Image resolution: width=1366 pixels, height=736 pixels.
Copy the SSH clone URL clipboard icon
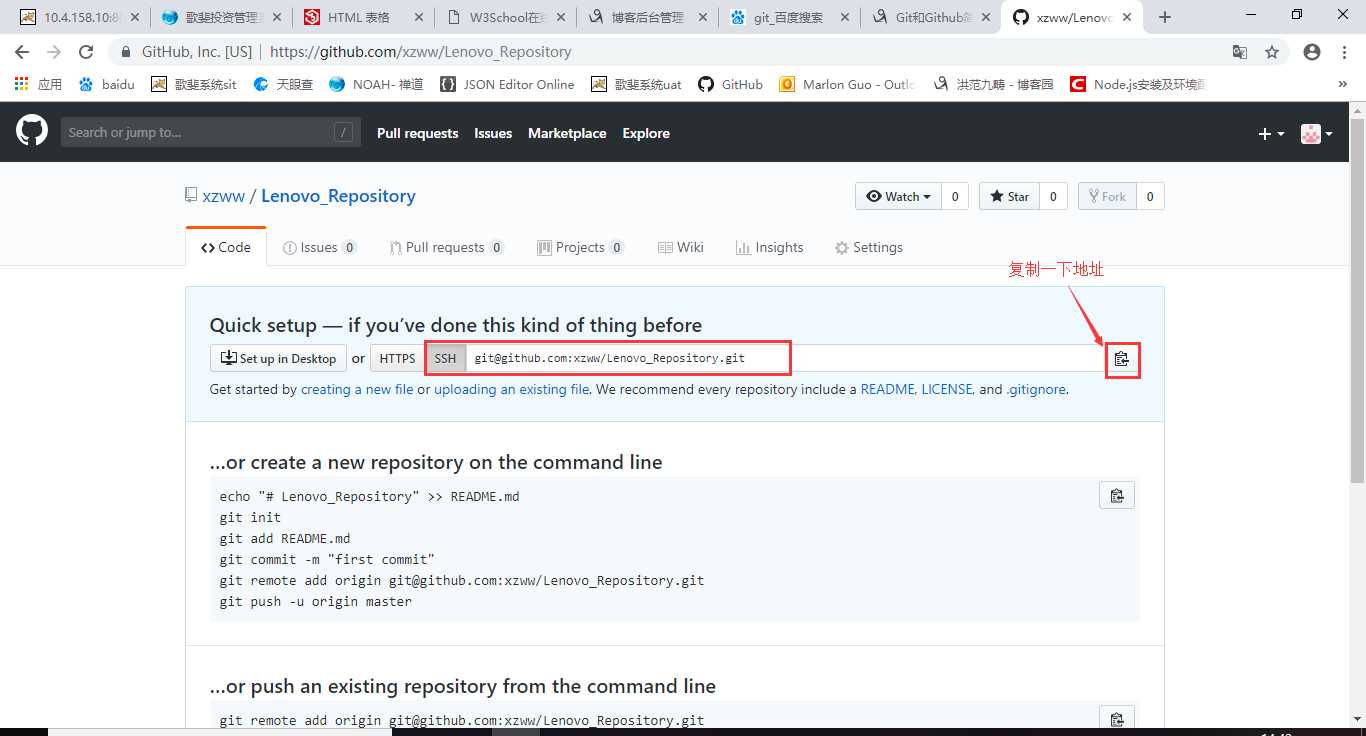pyautogui.click(x=1122, y=359)
